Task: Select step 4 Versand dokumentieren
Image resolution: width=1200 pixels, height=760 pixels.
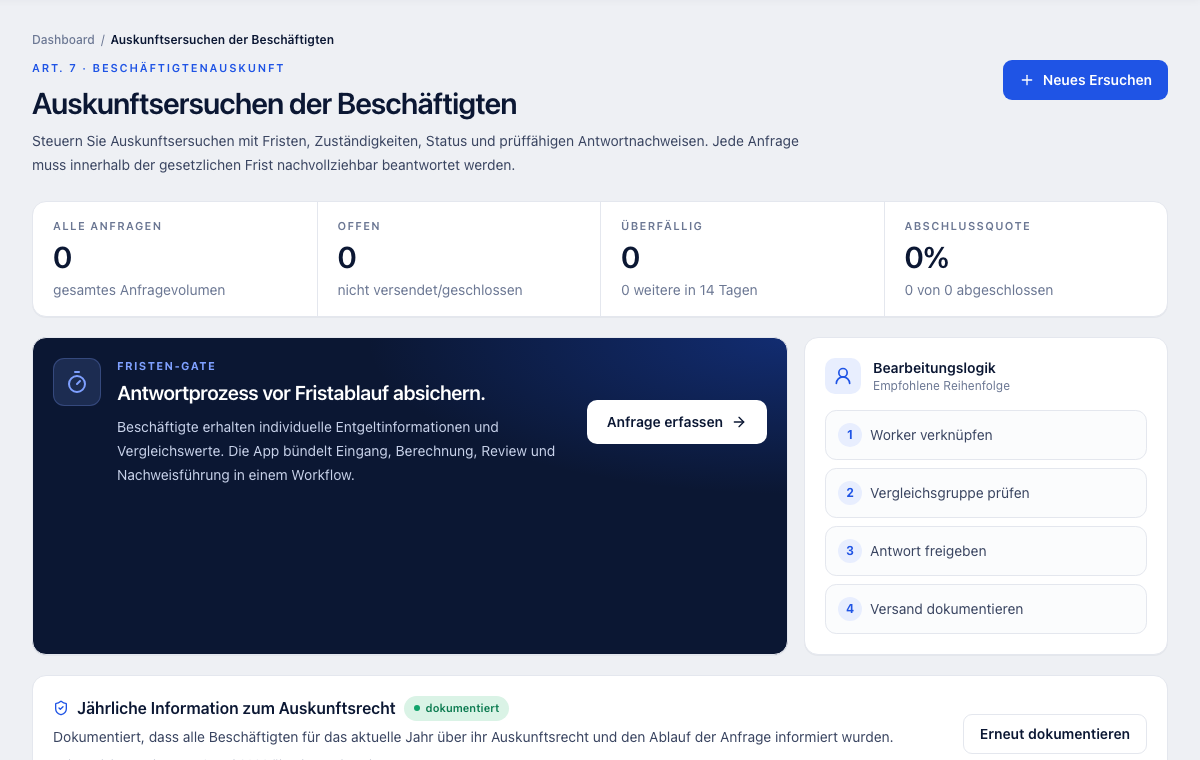Action: [x=986, y=609]
